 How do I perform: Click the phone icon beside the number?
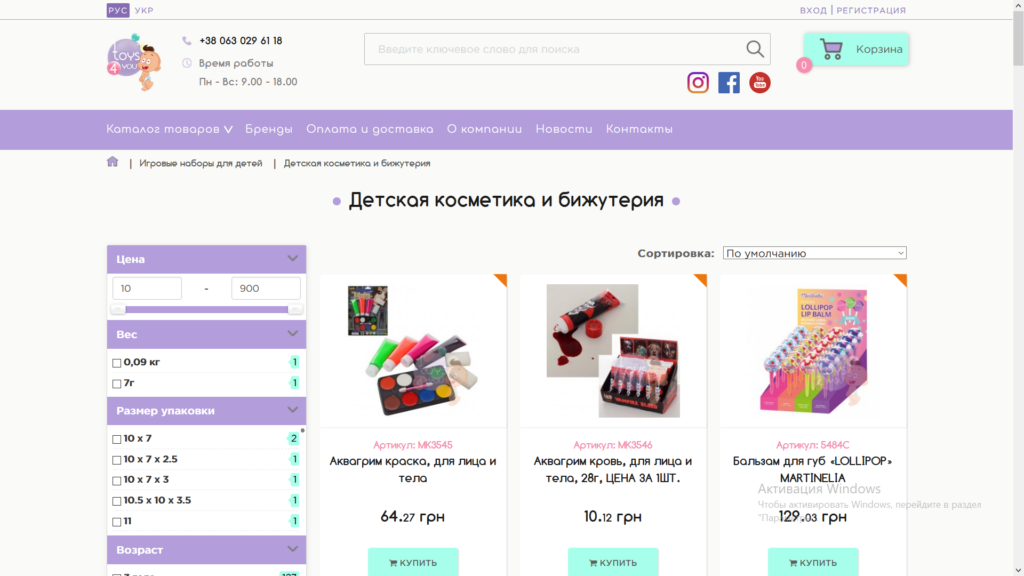tap(187, 41)
